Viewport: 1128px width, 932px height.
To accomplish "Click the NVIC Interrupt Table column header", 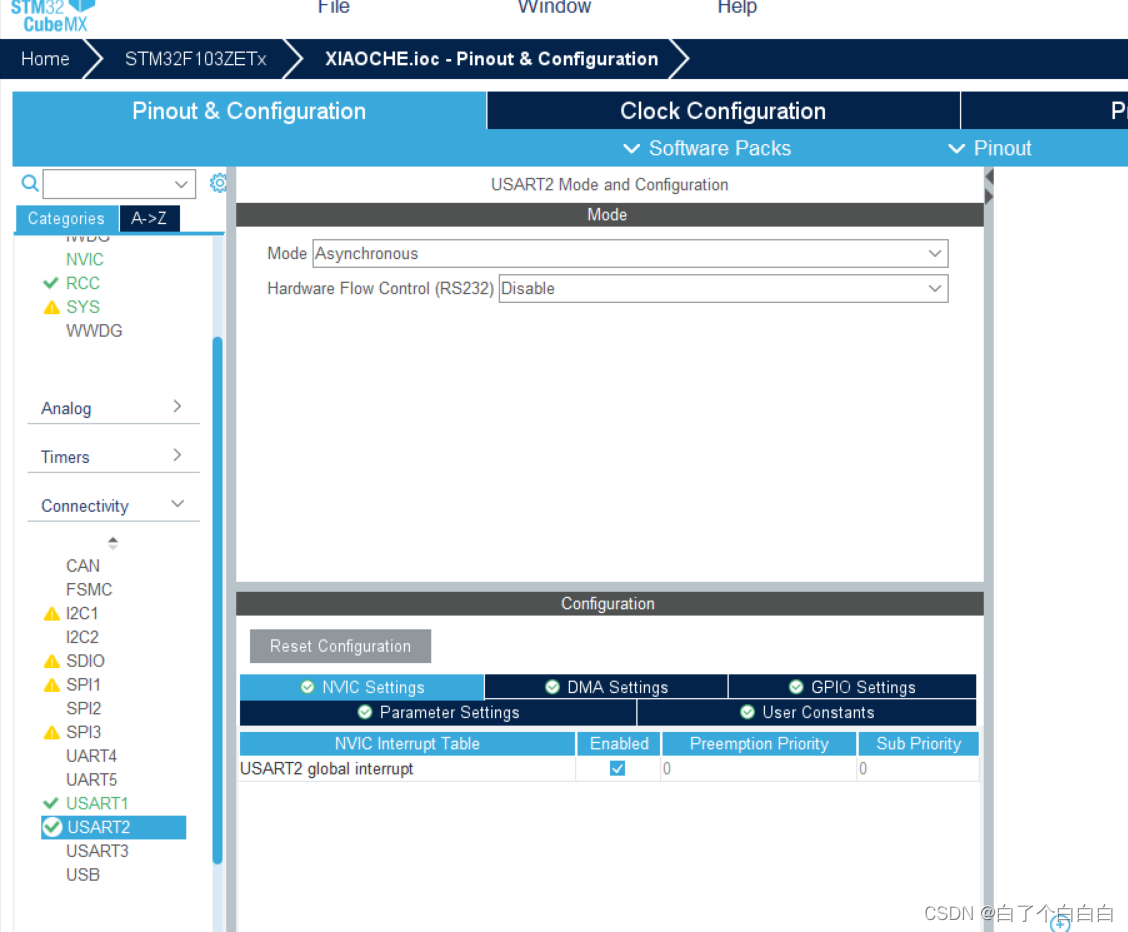I will coord(407,744).
